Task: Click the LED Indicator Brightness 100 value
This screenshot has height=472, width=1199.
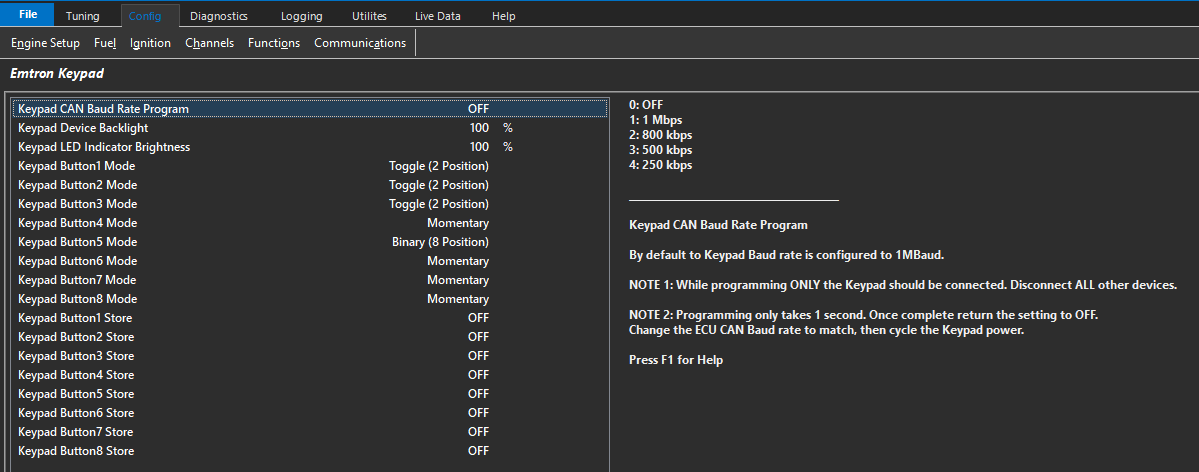Action: pyautogui.click(x=479, y=147)
